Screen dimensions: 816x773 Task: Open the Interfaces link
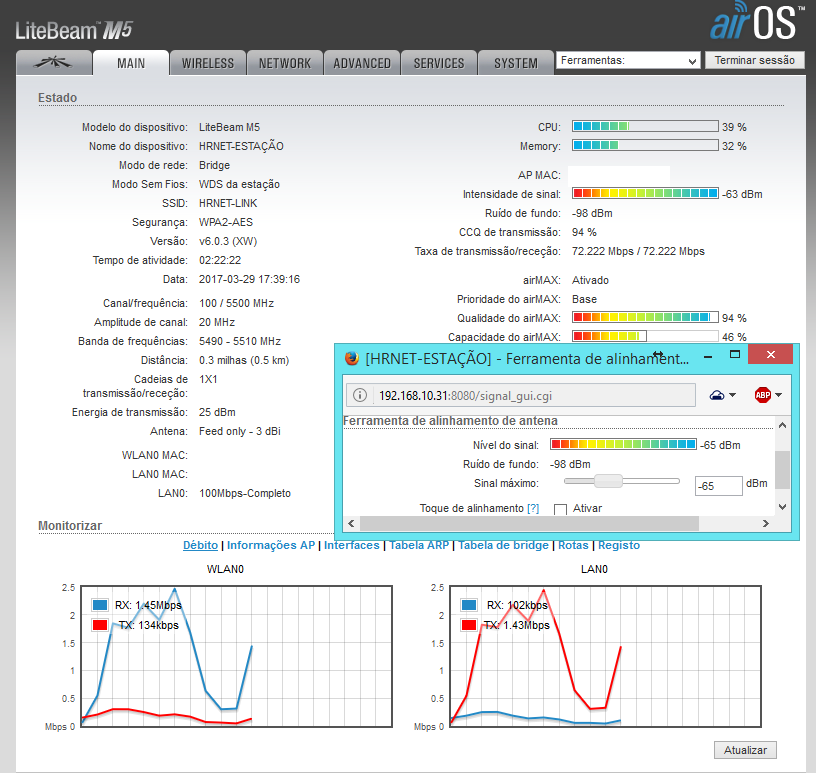click(352, 545)
